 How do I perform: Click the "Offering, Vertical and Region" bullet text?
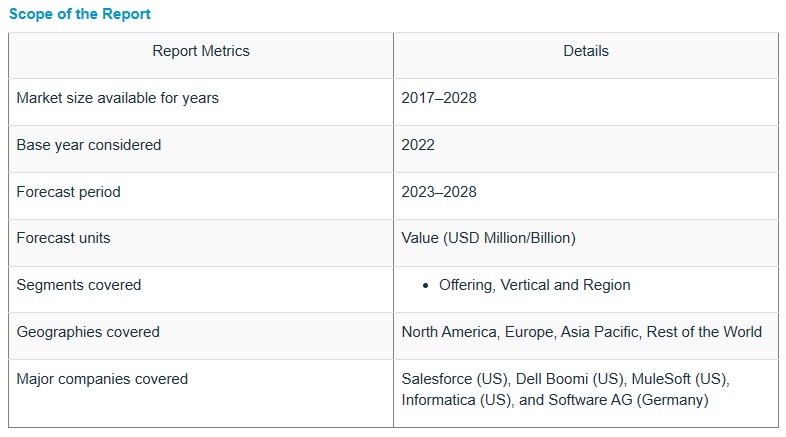coord(535,285)
